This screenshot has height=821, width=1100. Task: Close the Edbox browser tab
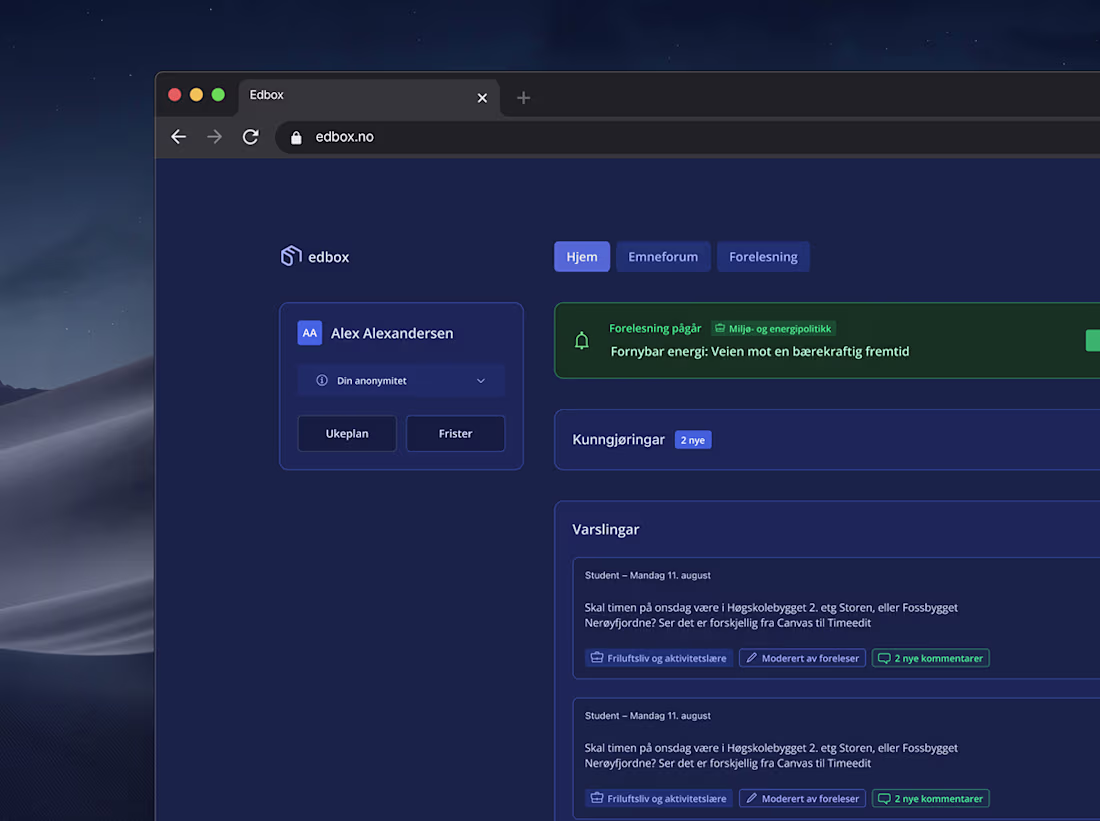pos(482,98)
